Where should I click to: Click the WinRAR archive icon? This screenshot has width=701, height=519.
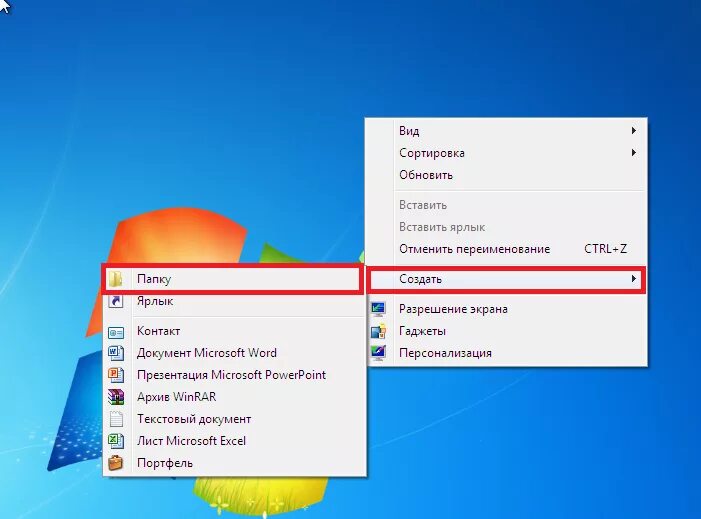116,397
